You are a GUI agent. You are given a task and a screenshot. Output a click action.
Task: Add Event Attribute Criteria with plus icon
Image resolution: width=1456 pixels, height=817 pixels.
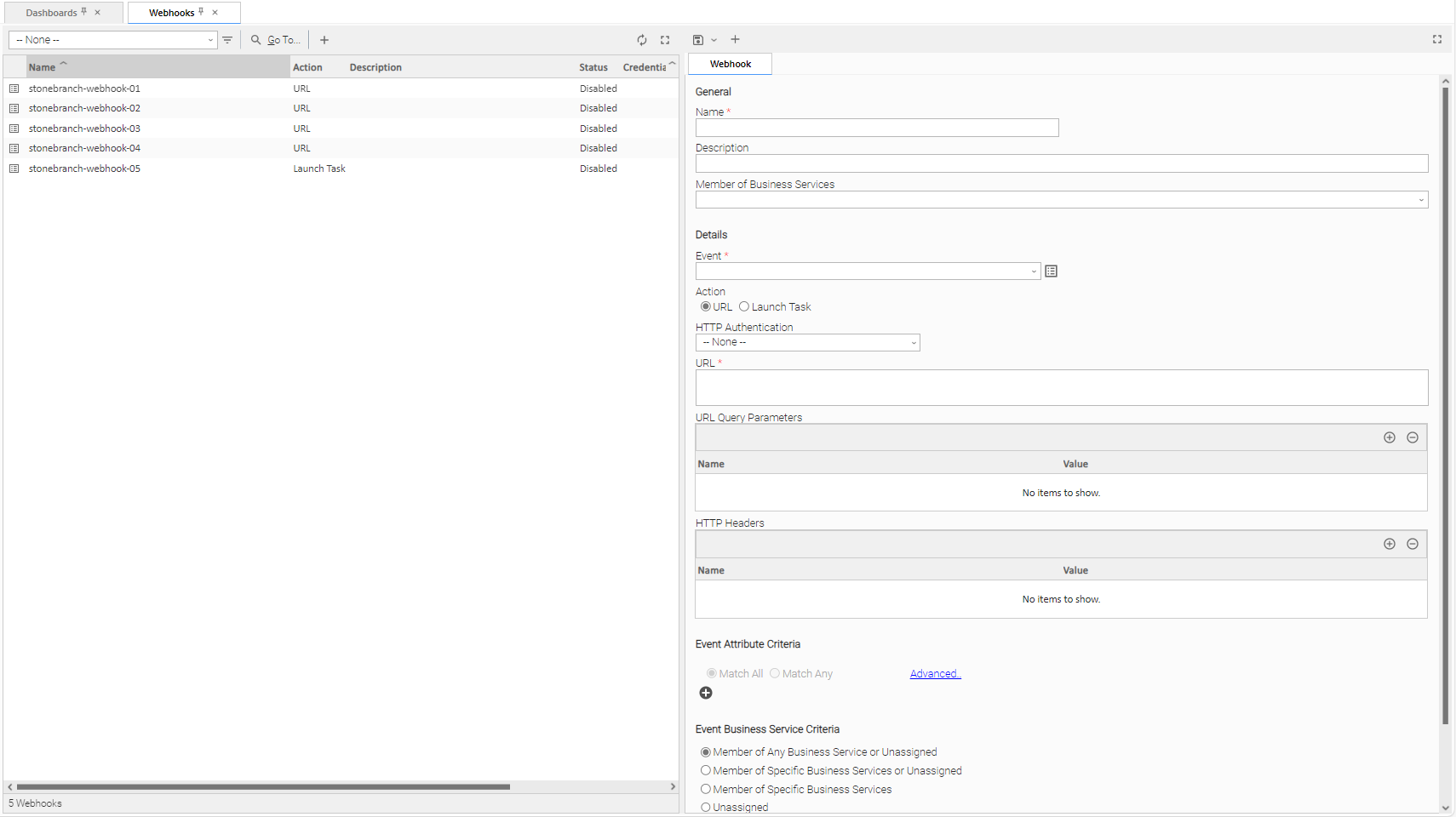pos(706,693)
